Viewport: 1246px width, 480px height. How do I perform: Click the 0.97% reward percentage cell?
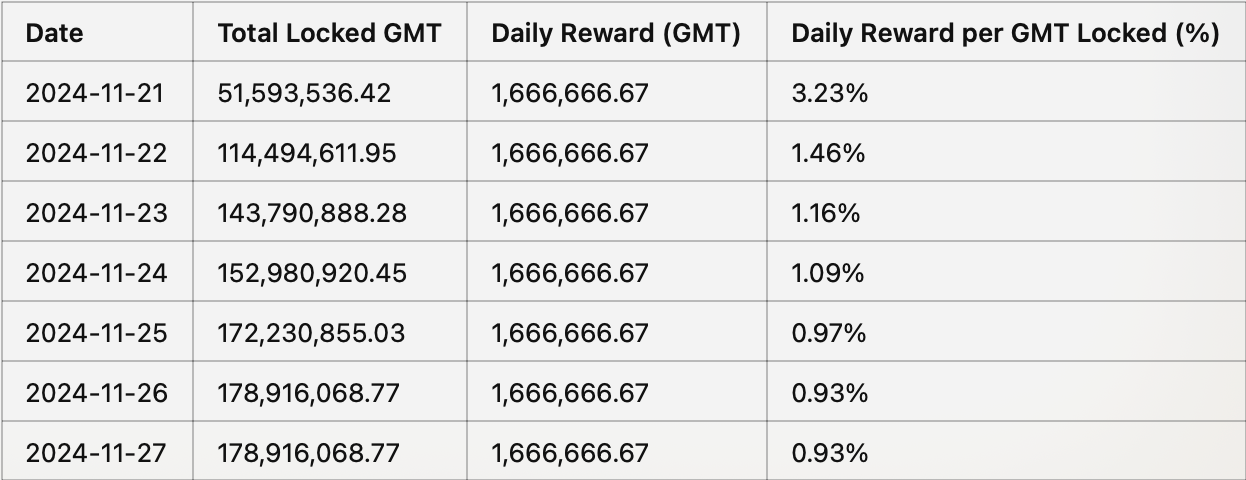829,333
